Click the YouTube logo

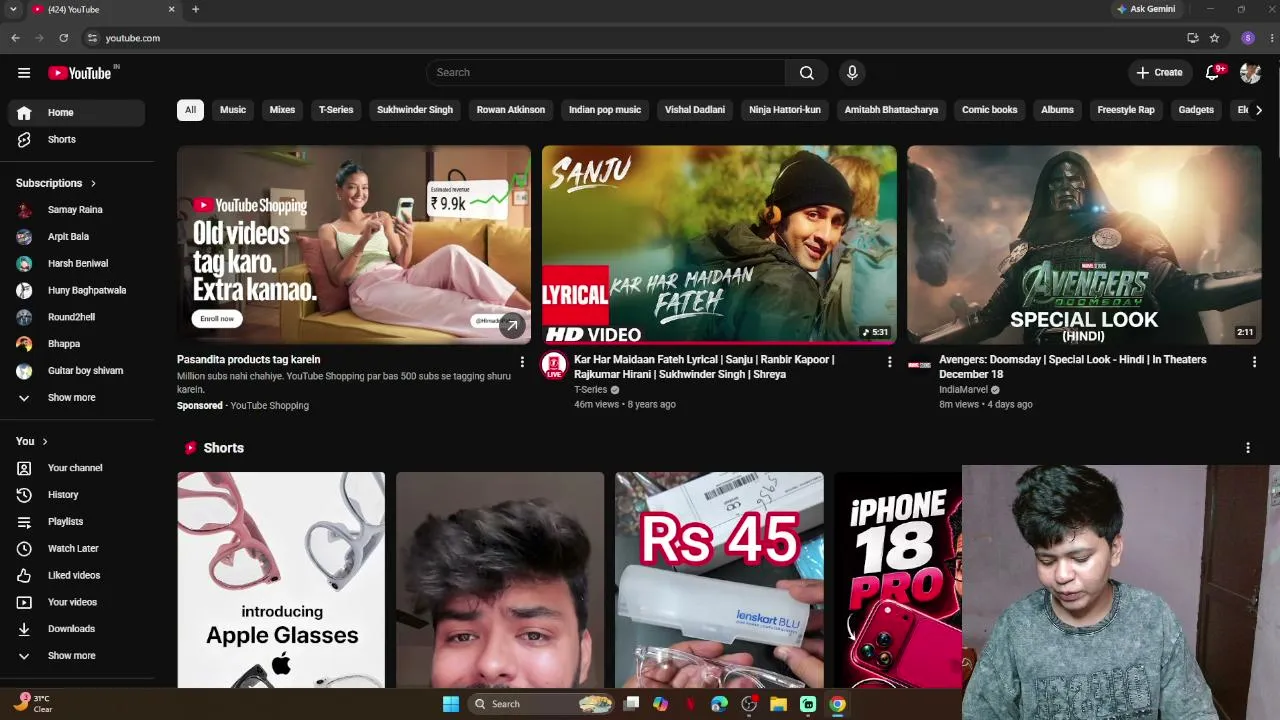click(x=80, y=73)
